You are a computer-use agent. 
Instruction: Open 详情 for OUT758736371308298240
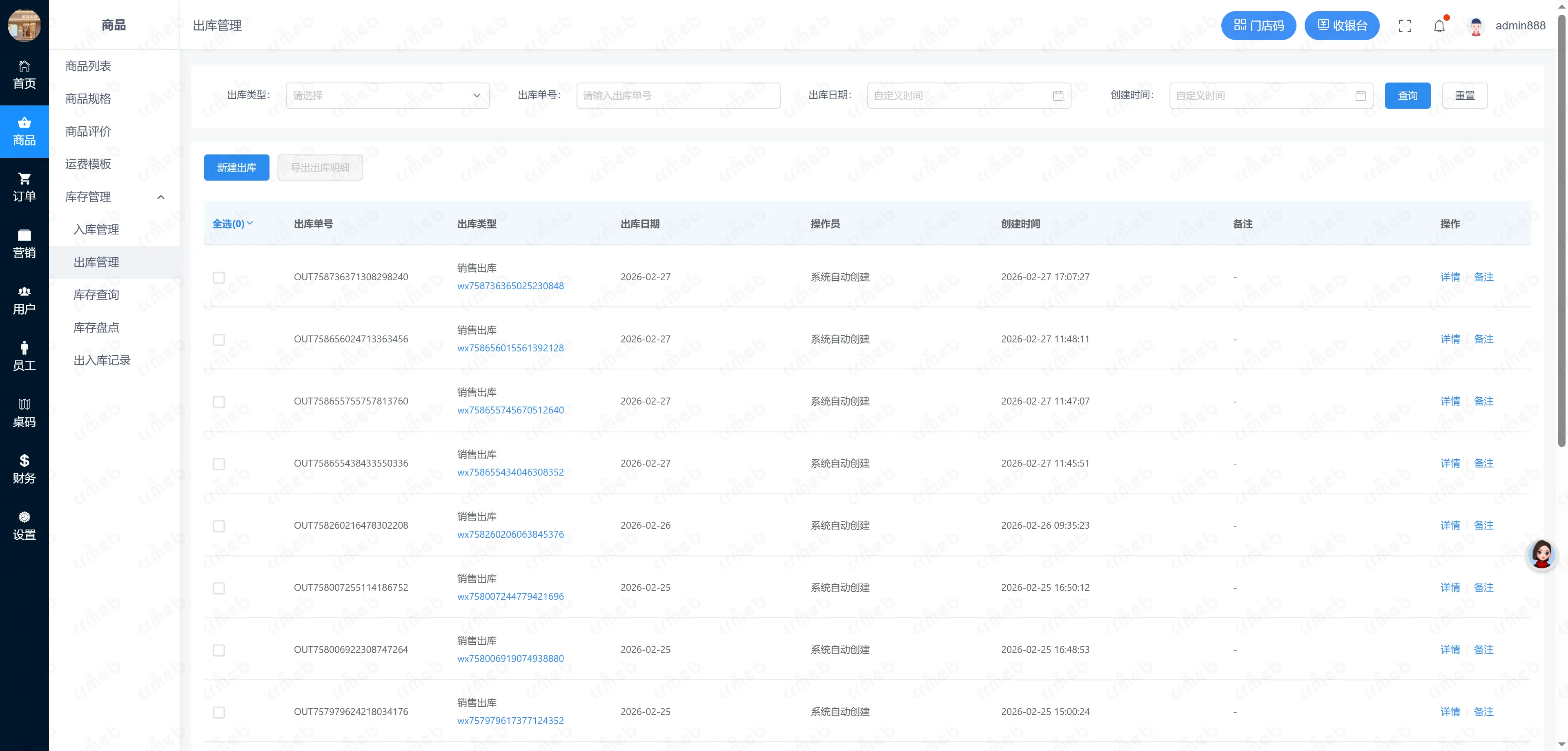pyautogui.click(x=1450, y=277)
